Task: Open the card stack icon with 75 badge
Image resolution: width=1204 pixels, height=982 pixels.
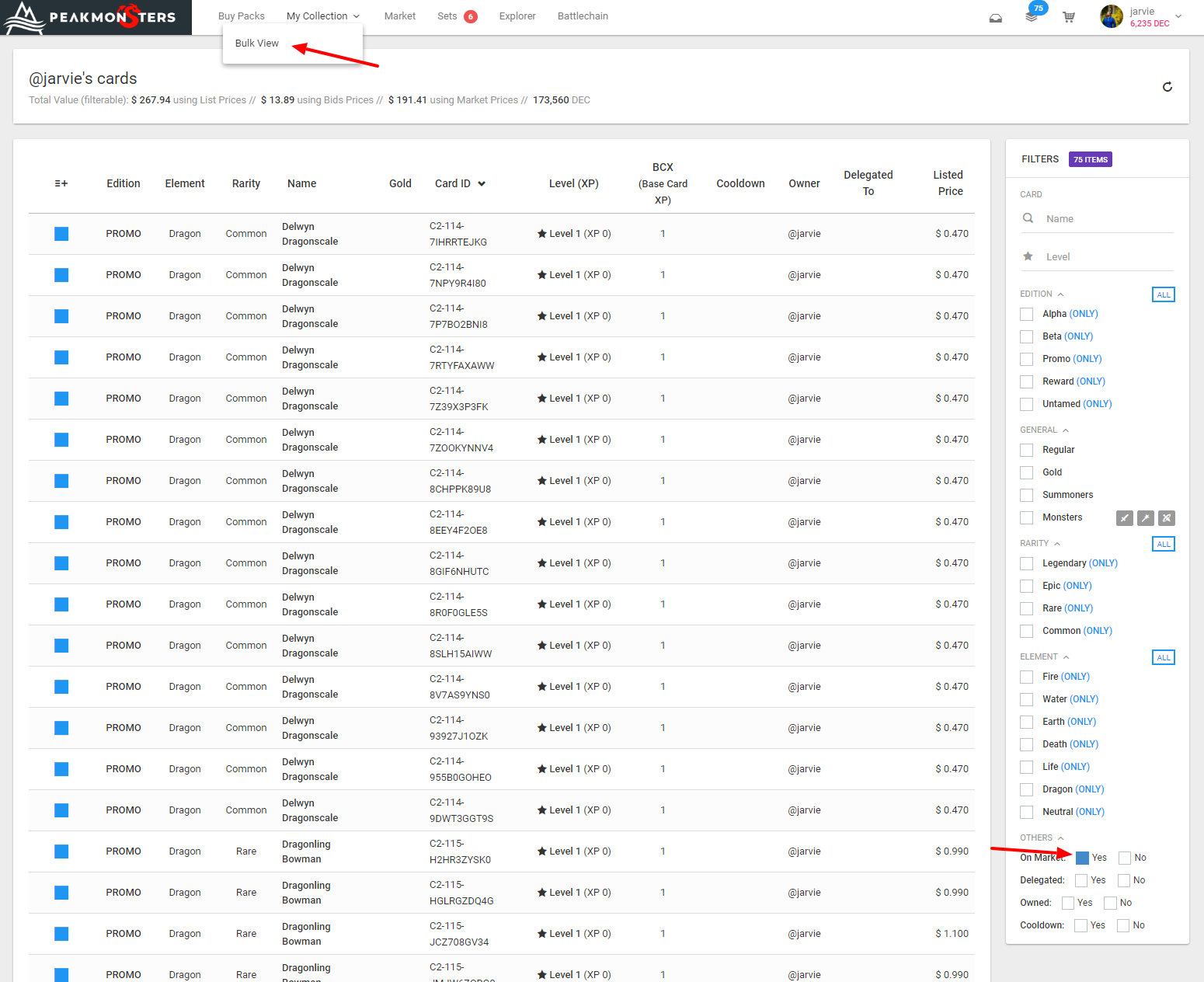Action: pos(1032,16)
